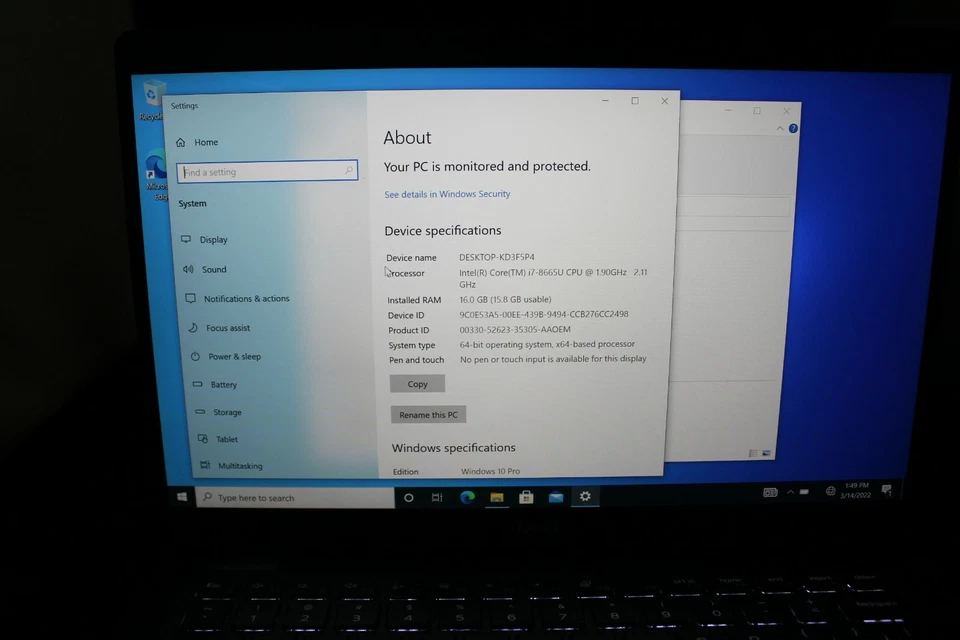Show hidden system tray icons

pyautogui.click(x=790, y=492)
